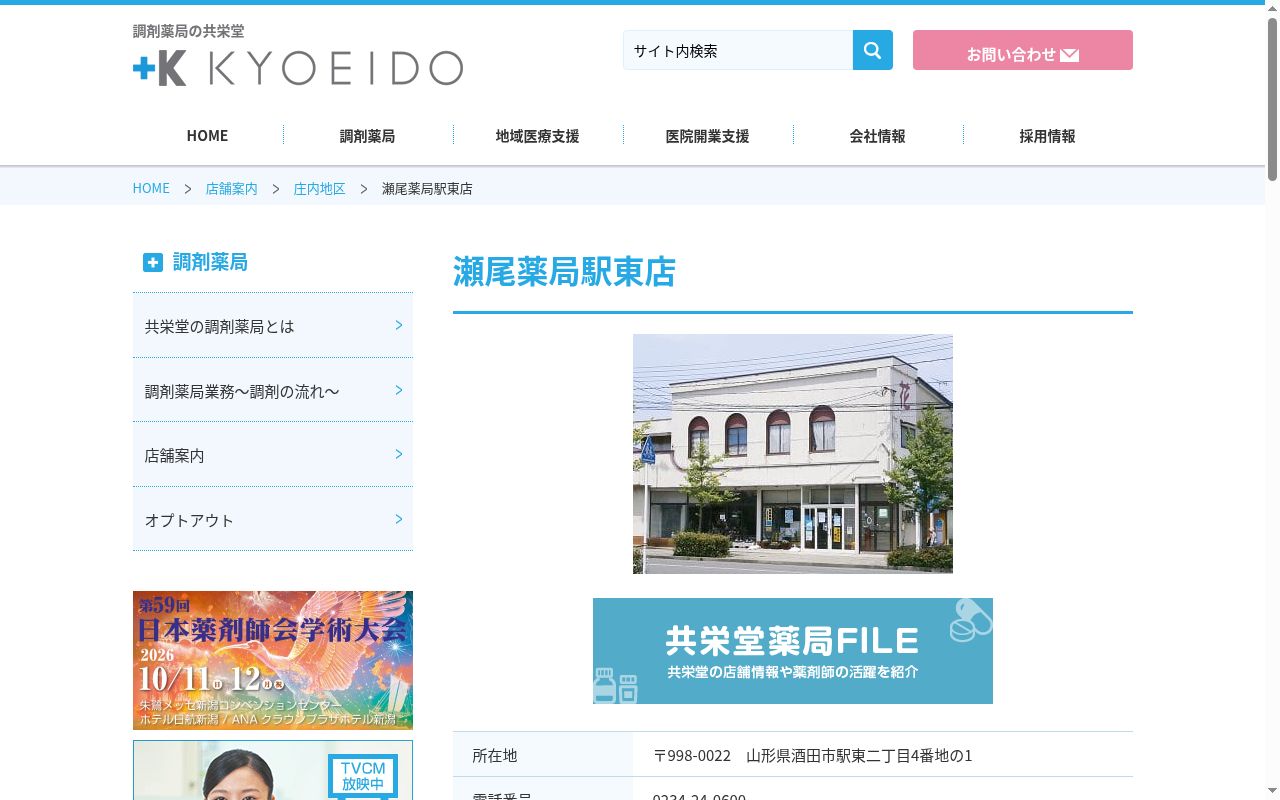The height and width of the screenshot is (800, 1280).
Task: Open the TVCM放映中 banner
Action: [273, 770]
